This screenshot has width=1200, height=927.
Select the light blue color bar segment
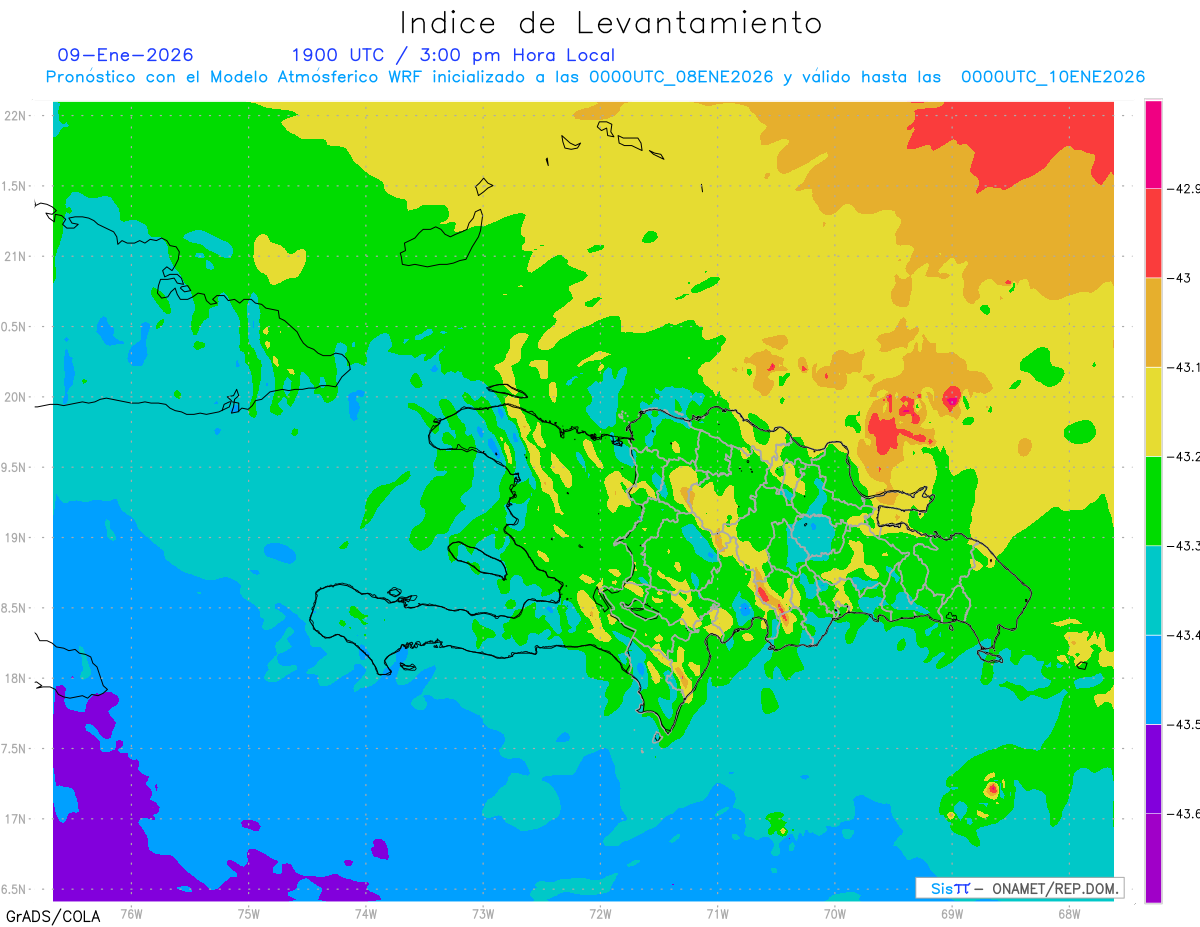click(1153, 679)
